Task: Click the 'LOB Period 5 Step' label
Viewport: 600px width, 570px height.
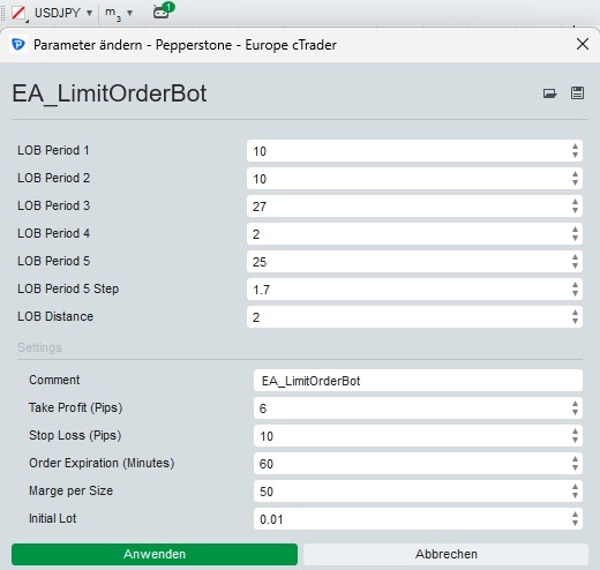Action: click(68, 289)
